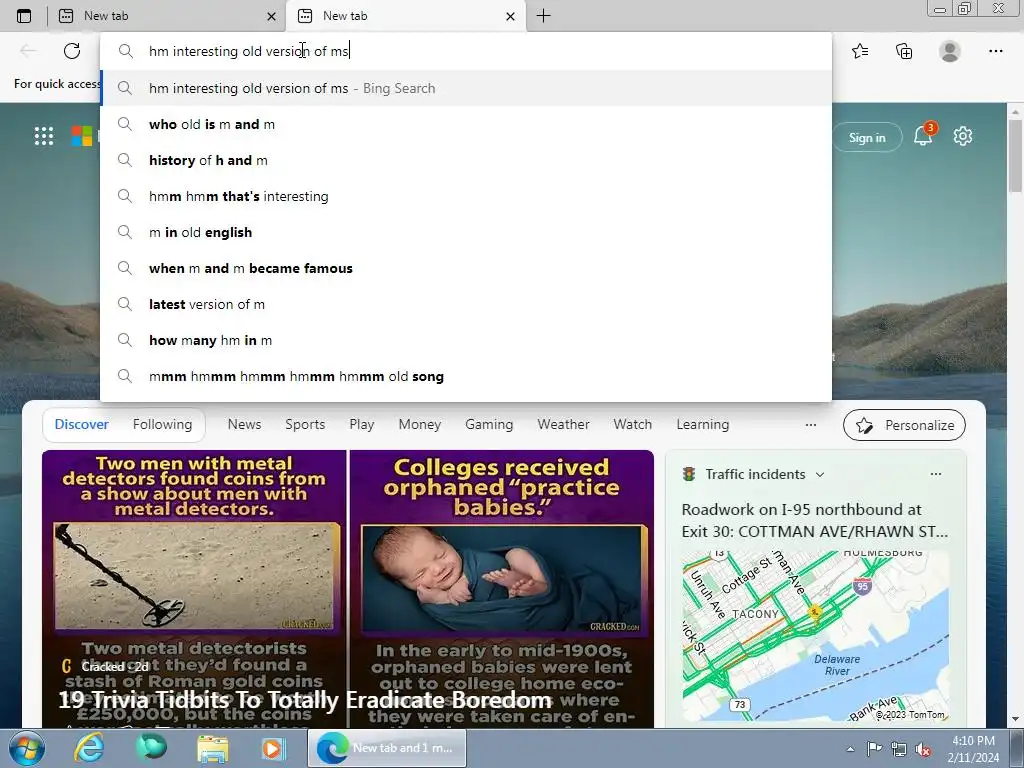Select the Discover feed tab

(82, 424)
